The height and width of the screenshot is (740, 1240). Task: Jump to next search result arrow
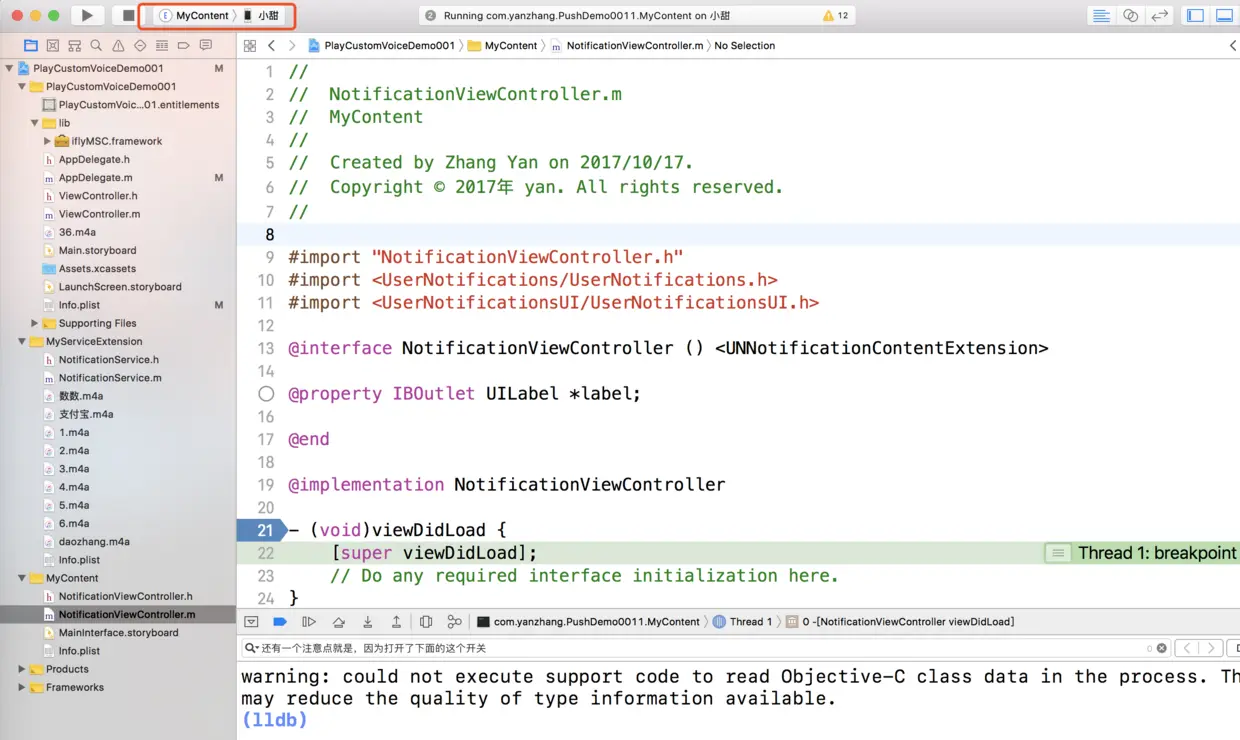click(1211, 648)
